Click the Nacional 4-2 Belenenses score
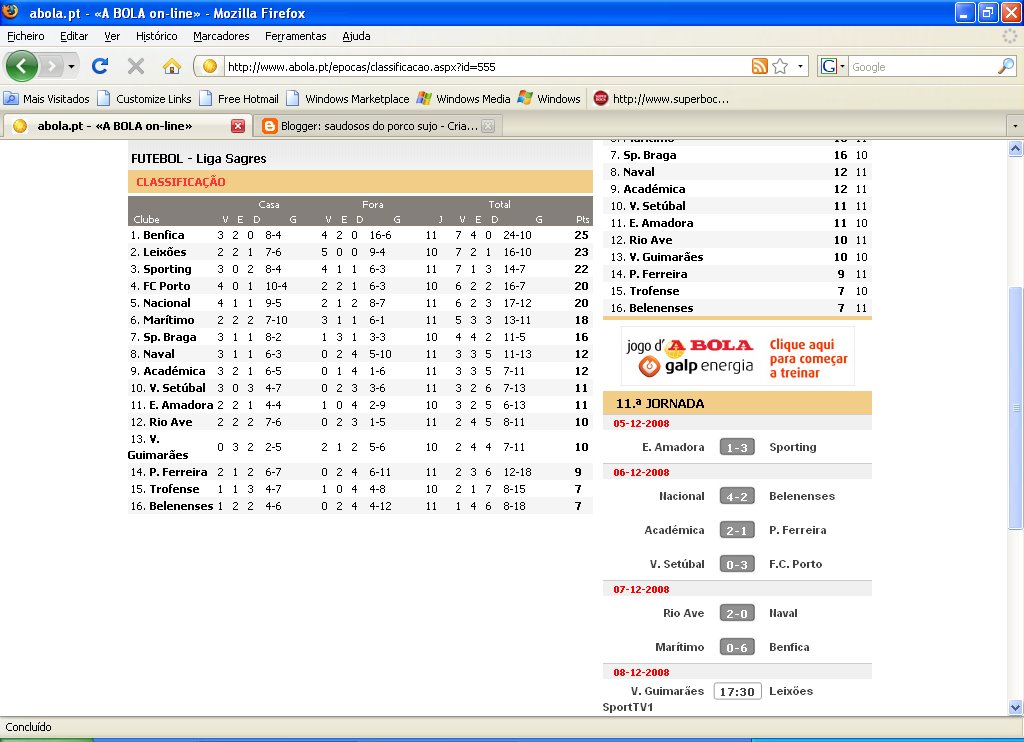Screen dimensions: 1024x742 pos(737,496)
